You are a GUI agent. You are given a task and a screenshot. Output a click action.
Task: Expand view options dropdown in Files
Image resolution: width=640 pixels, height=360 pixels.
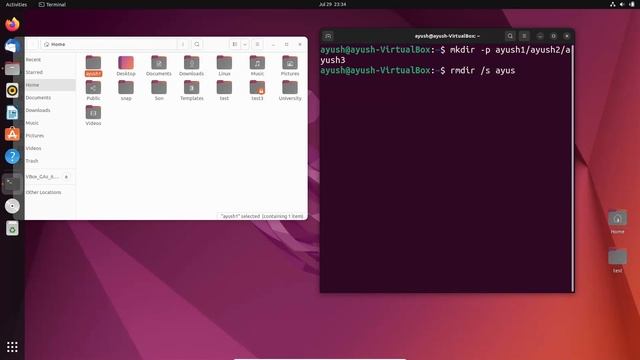(245, 44)
